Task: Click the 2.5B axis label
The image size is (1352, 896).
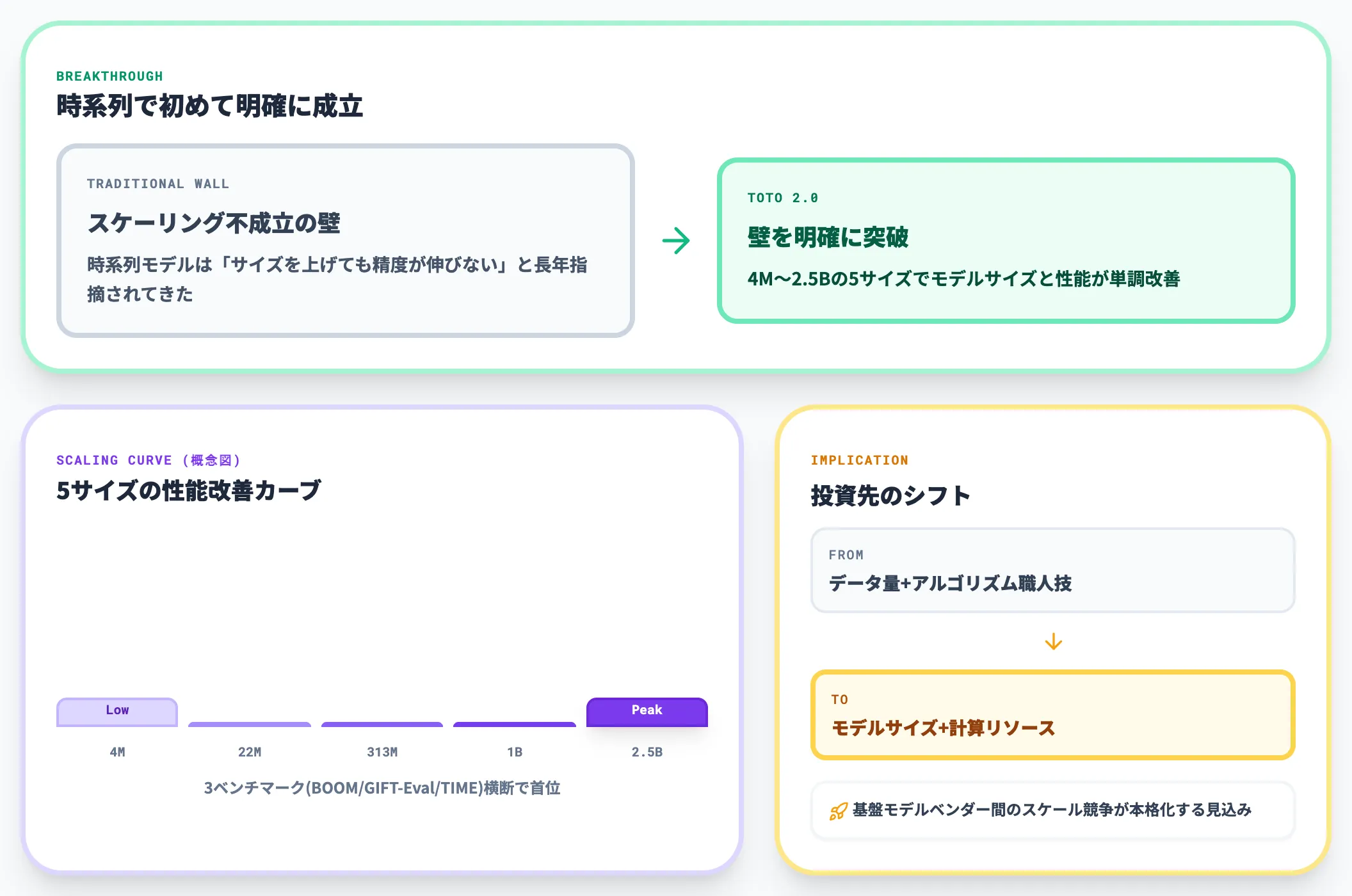Action: pos(647,752)
